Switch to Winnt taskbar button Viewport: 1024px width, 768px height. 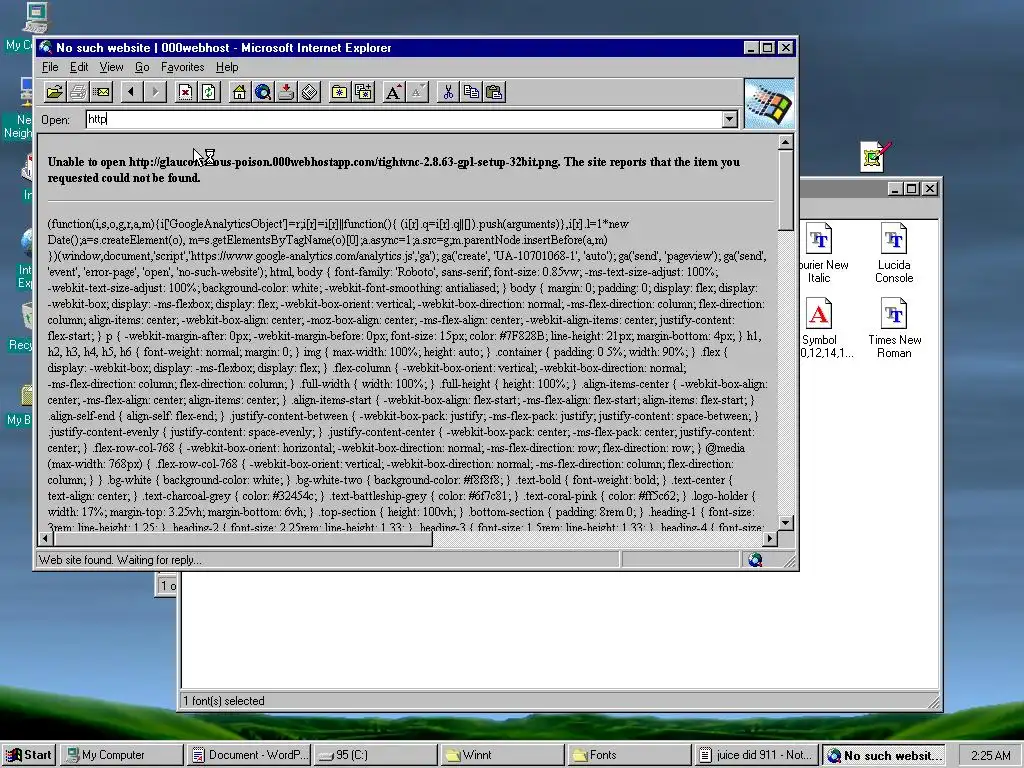[502, 755]
